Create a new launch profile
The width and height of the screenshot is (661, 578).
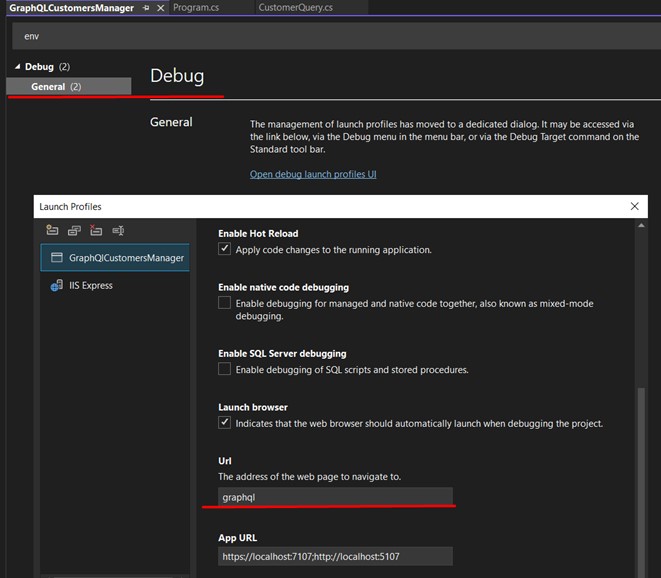tap(53, 230)
